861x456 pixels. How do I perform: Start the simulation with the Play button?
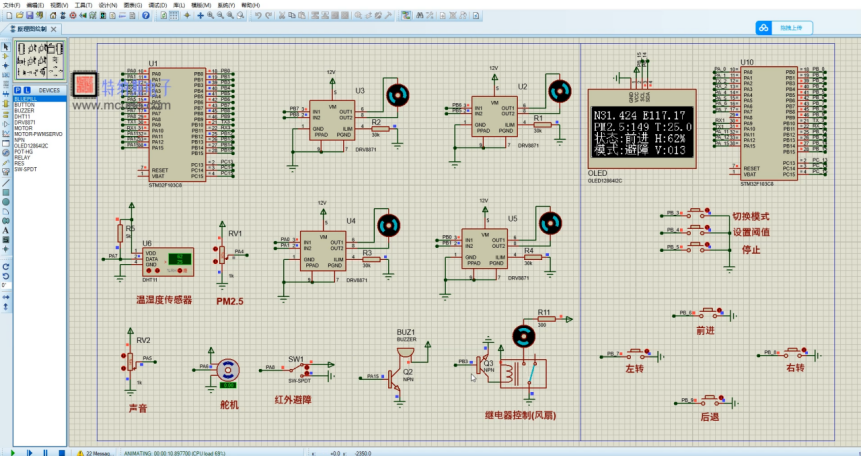(x=13, y=453)
